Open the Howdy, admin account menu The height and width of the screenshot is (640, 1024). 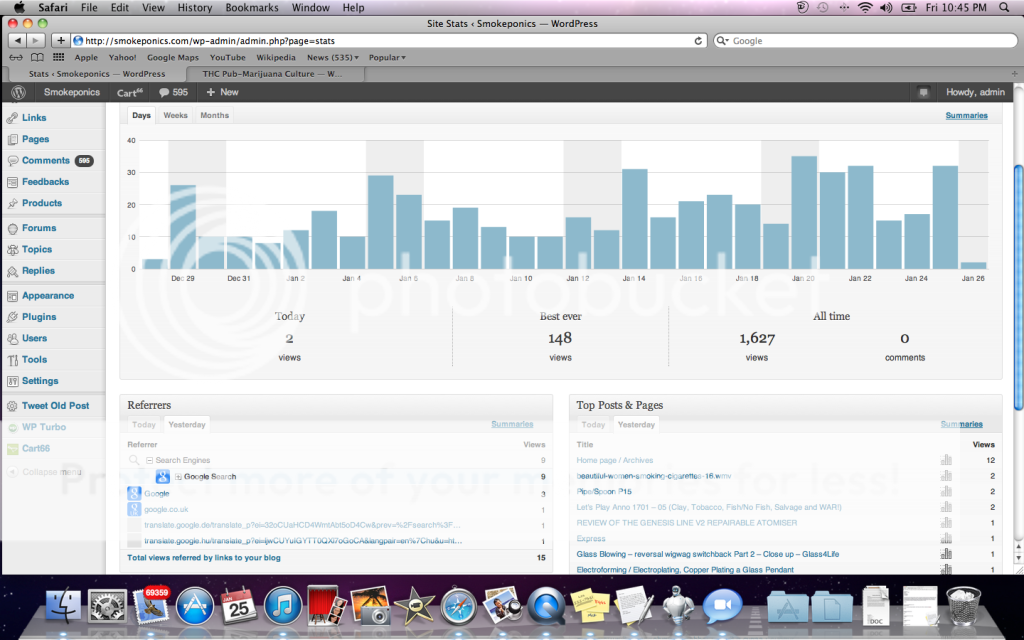click(975, 92)
